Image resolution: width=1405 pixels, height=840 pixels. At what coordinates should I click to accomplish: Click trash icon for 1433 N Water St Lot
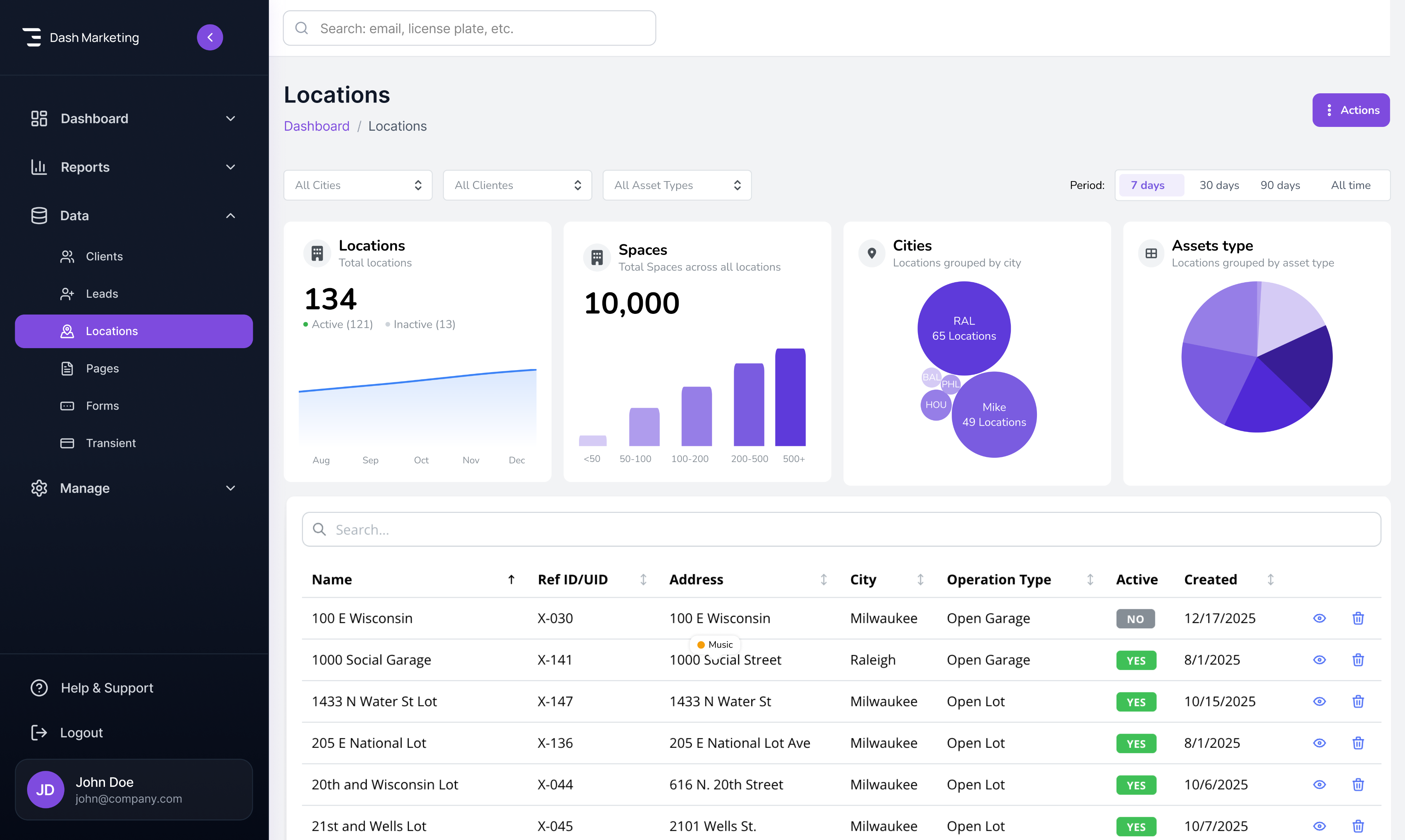pos(1357,701)
